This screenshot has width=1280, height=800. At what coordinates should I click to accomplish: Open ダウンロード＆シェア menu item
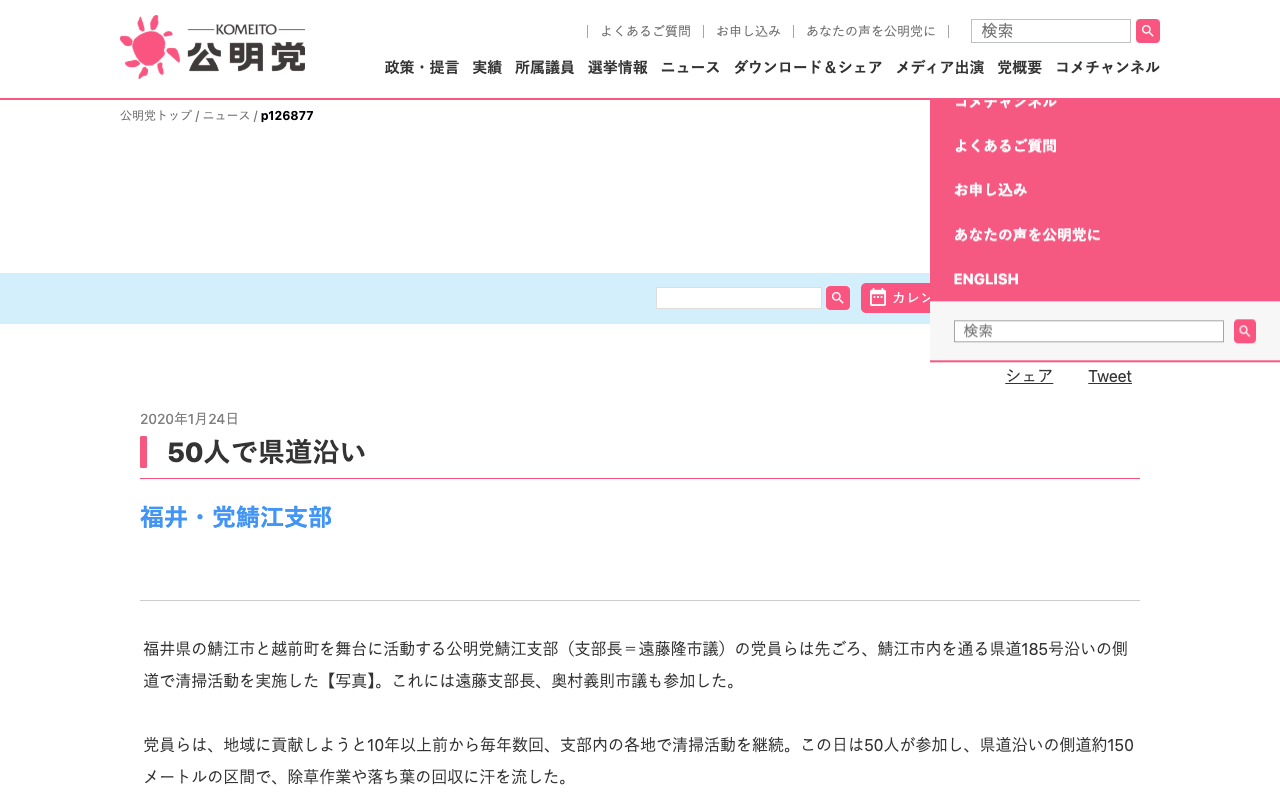pyautogui.click(x=808, y=67)
